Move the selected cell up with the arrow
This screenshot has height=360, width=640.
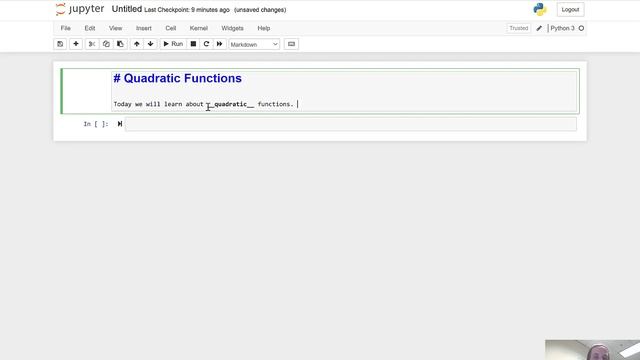coord(137,44)
